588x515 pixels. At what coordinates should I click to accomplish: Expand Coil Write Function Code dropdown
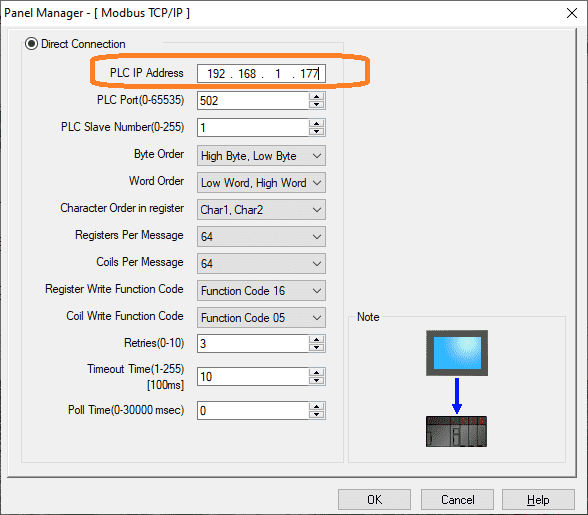point(261,318)
